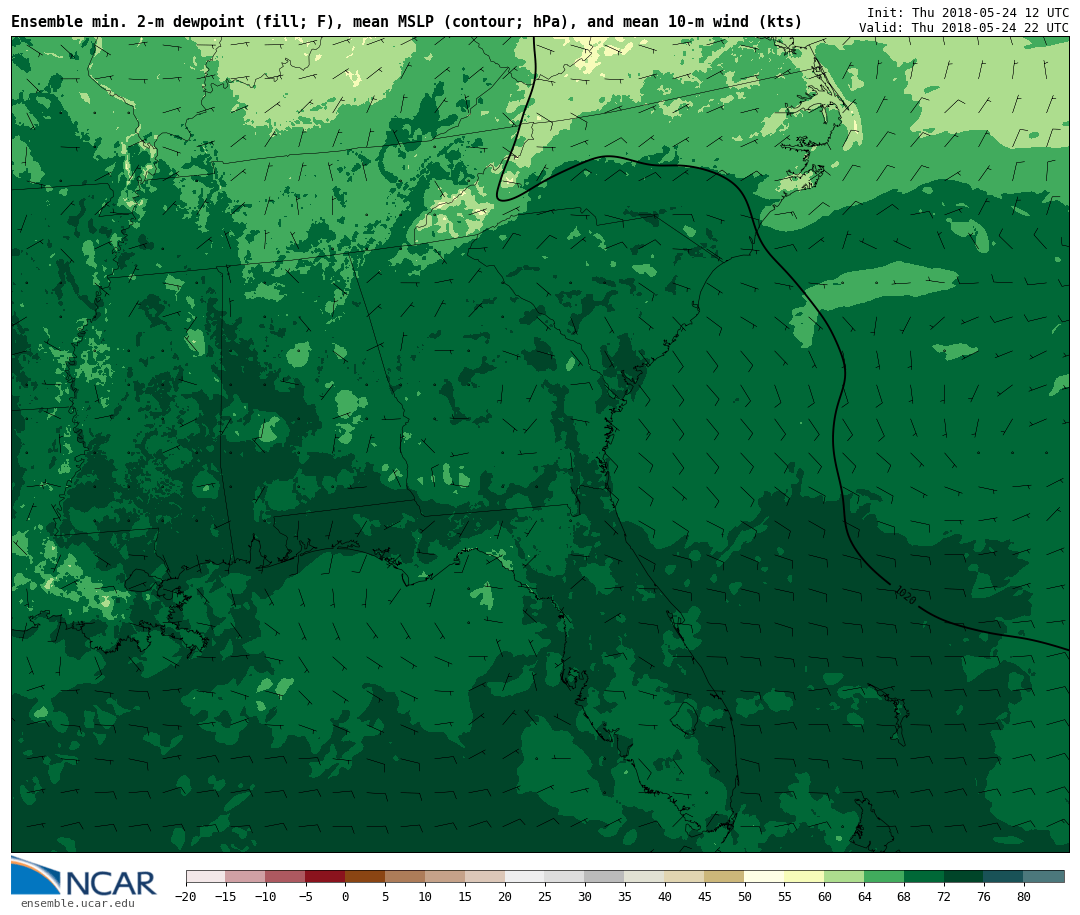The width and height of the screenshot is (1080, 915).
Task: Choose the light pink -20 to -15 swatch
Action: [x=205, y=876]
